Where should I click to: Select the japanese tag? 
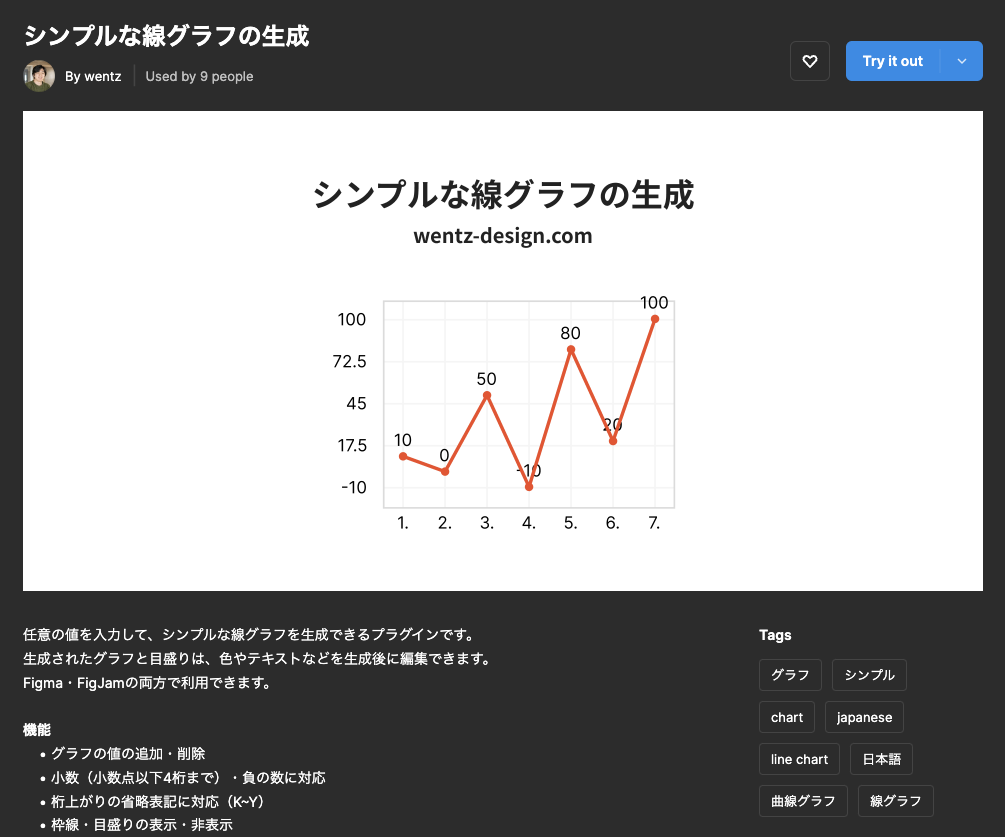point(863,717)
